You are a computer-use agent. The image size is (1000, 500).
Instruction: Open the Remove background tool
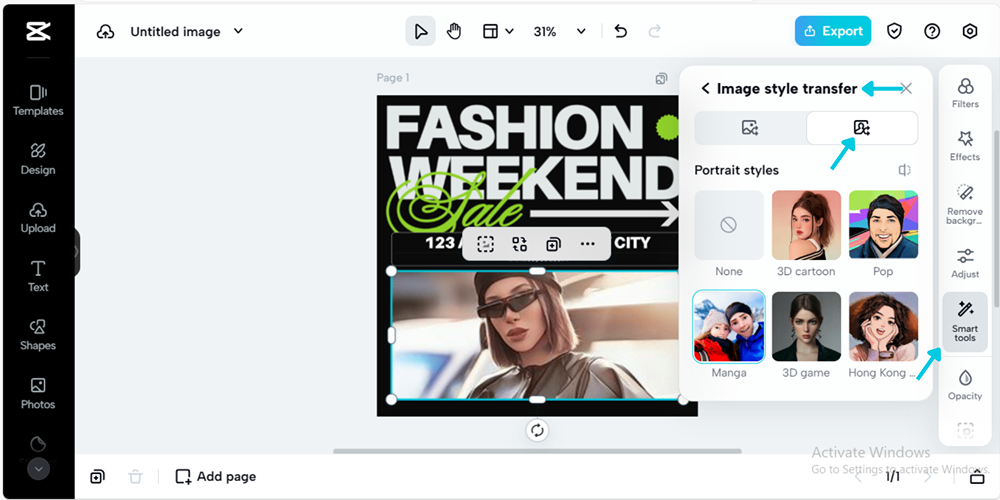pyautogui.click(x=965, y=203)
